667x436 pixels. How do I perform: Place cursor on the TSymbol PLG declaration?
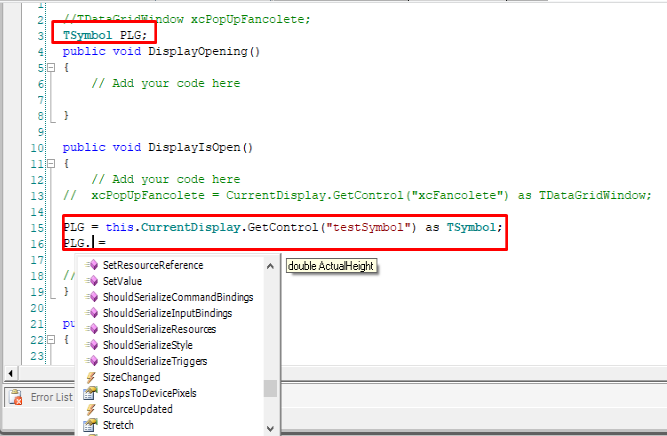click(x=105, y=35)
